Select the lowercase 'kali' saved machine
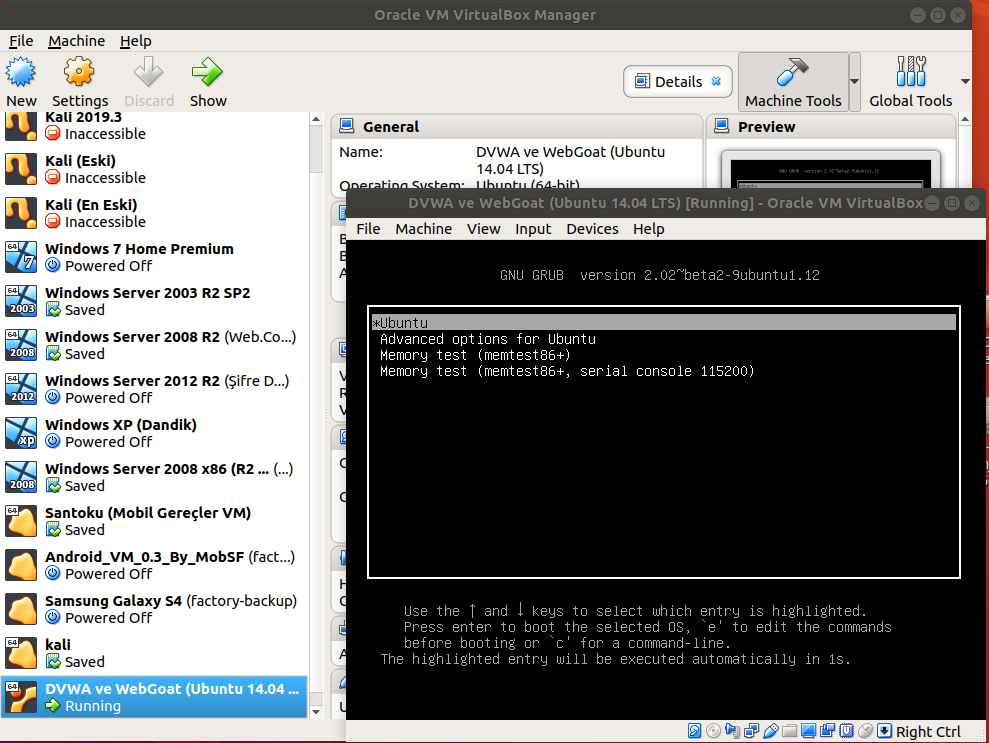989x743 pixels. click(x=155, y=653)
